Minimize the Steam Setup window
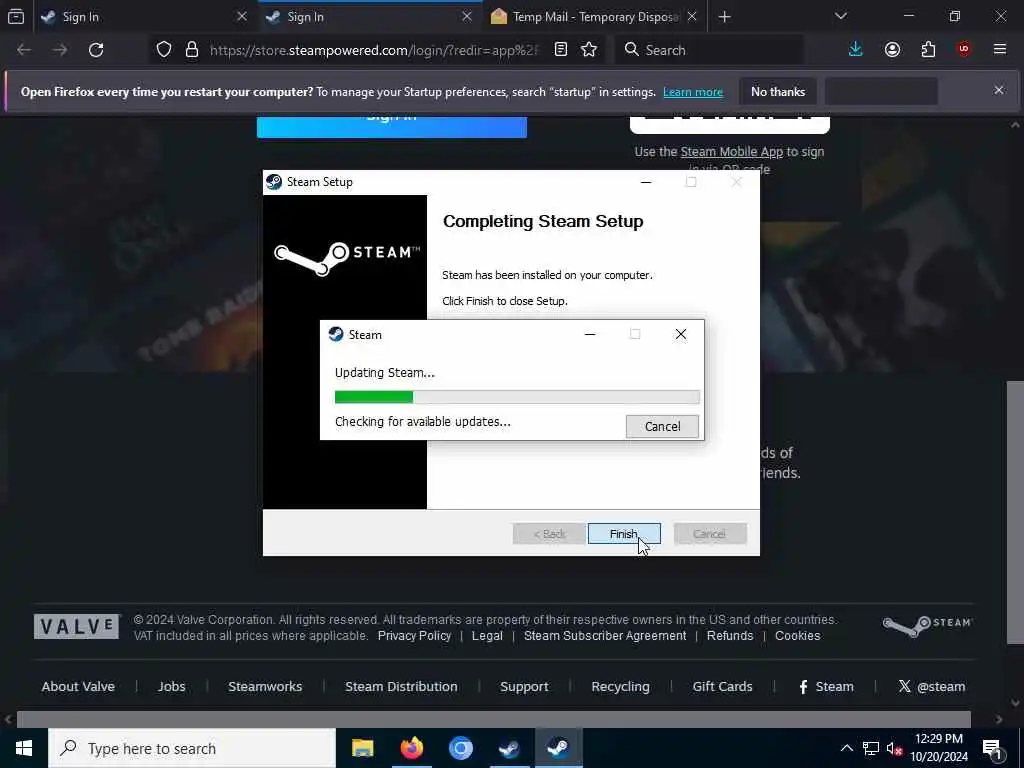Screen dimensions: 1024x768 646,182
